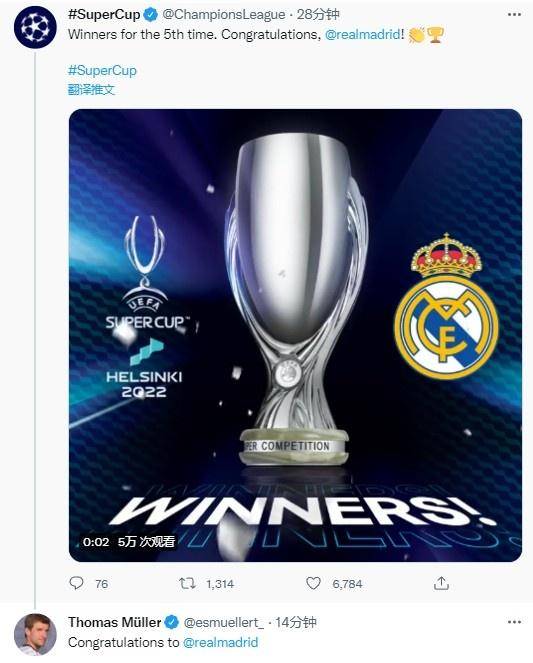The height and width of the screenshot is (663, 533).
Task: Click Thomas Müller's profile picture
Action: pyautogui.click(x=35, y=634)
